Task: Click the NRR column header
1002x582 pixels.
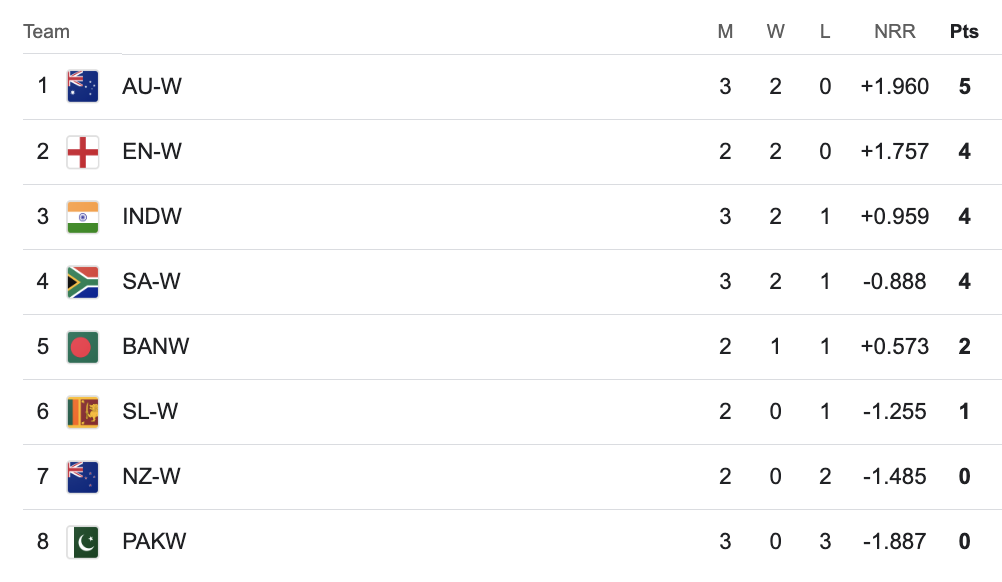Action: coord(894,32)
